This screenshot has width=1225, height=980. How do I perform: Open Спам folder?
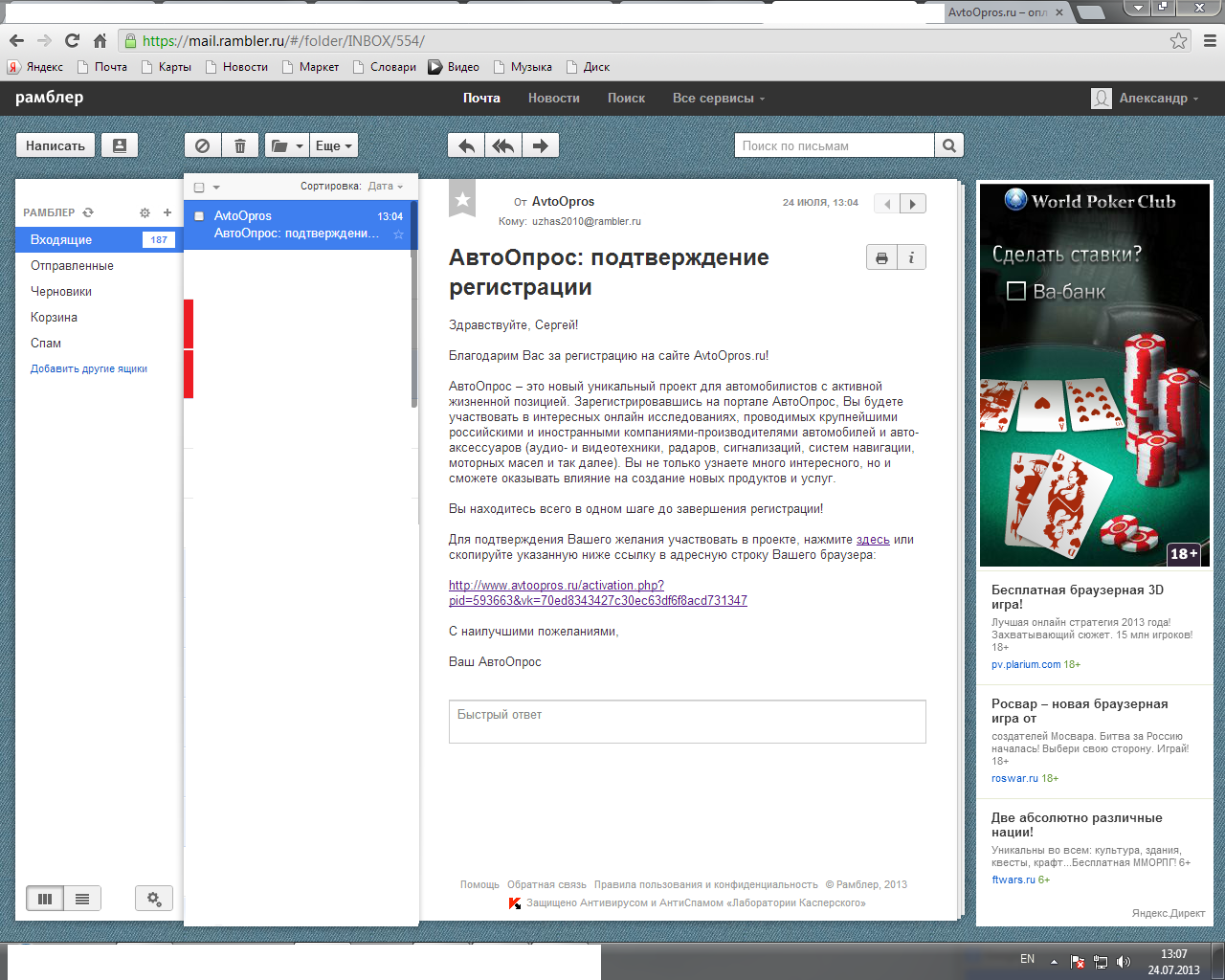coord(46,343)
